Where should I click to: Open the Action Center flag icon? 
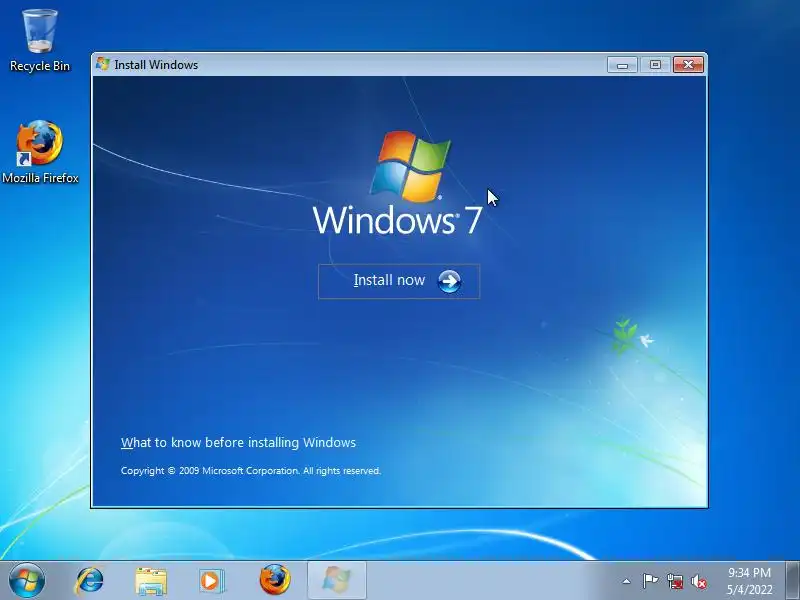coord(650,581)
